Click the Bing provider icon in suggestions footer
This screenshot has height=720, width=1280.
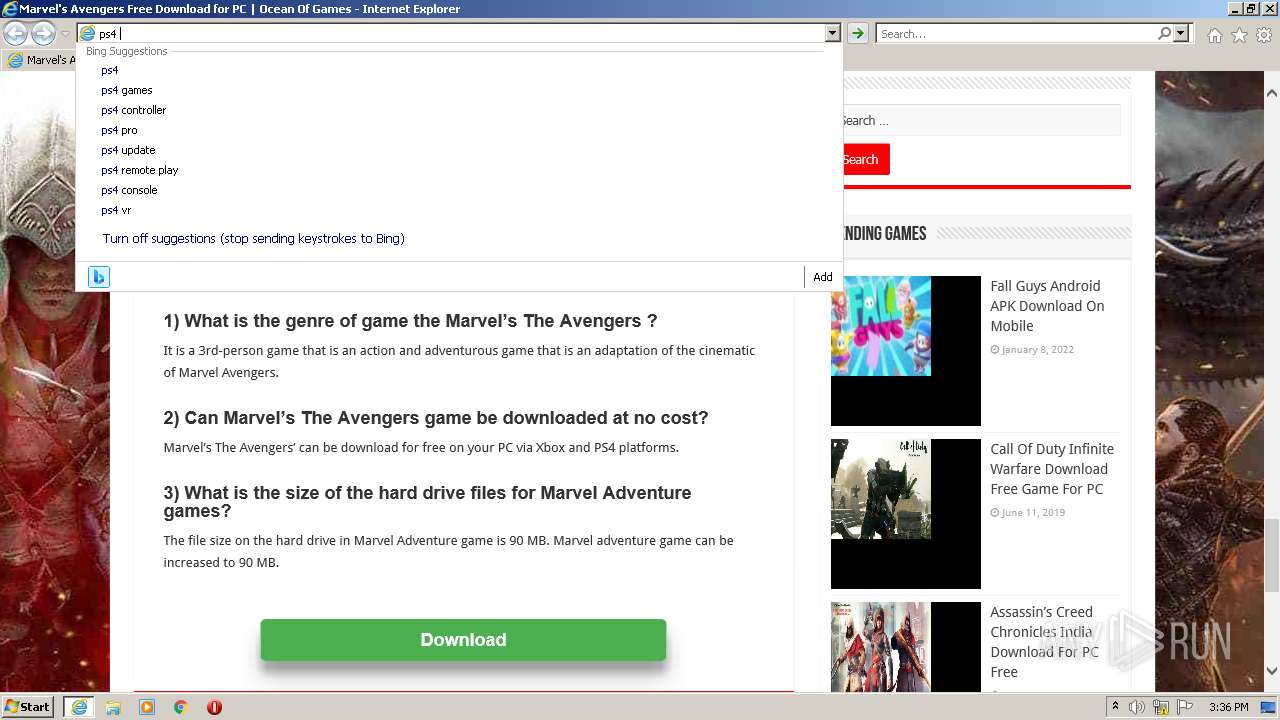coord(98,277)
